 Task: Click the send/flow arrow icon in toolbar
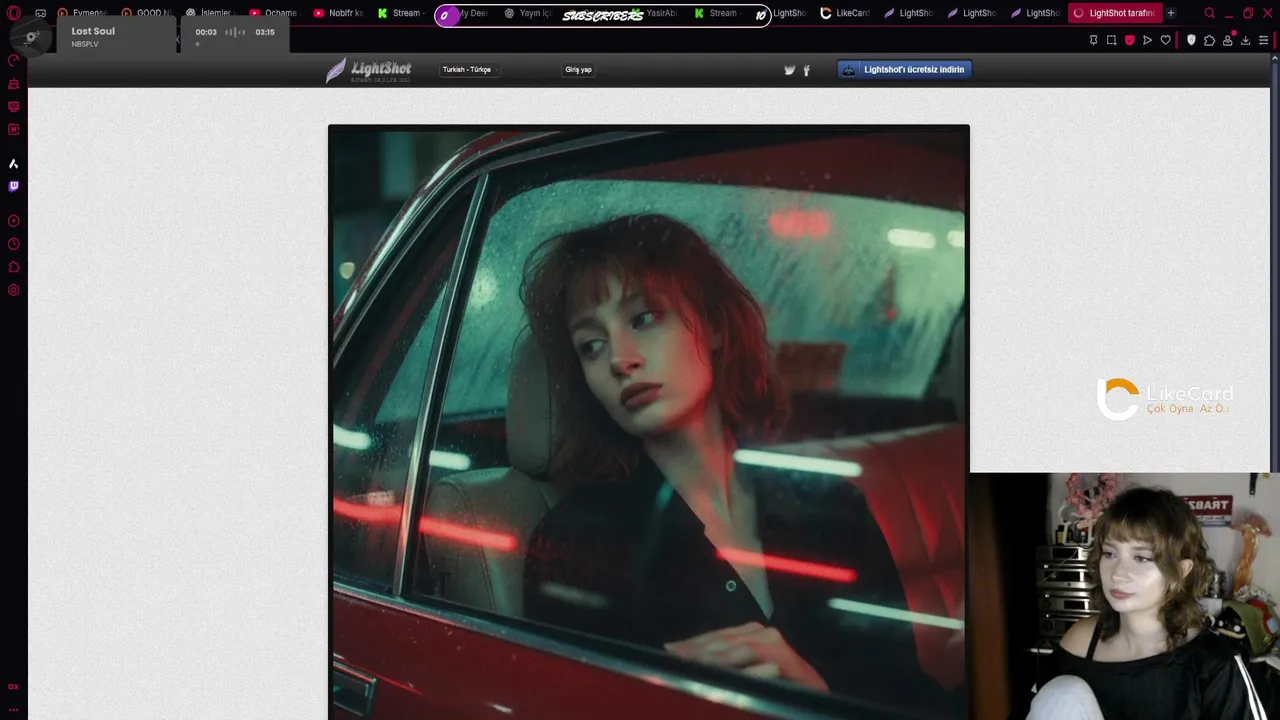1147,40
